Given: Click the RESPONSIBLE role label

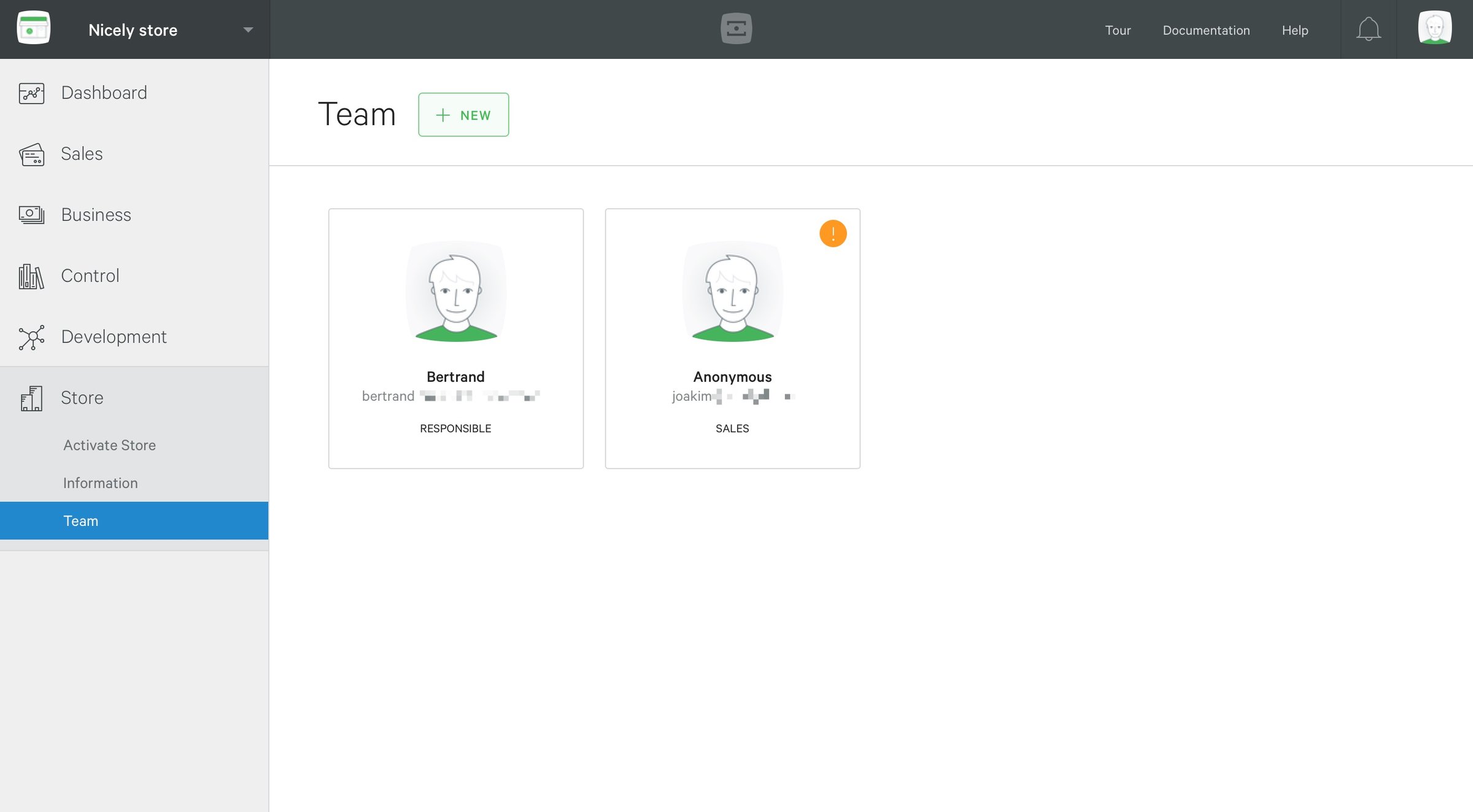Looking at the screenshot, I should (x=455, y=428).
